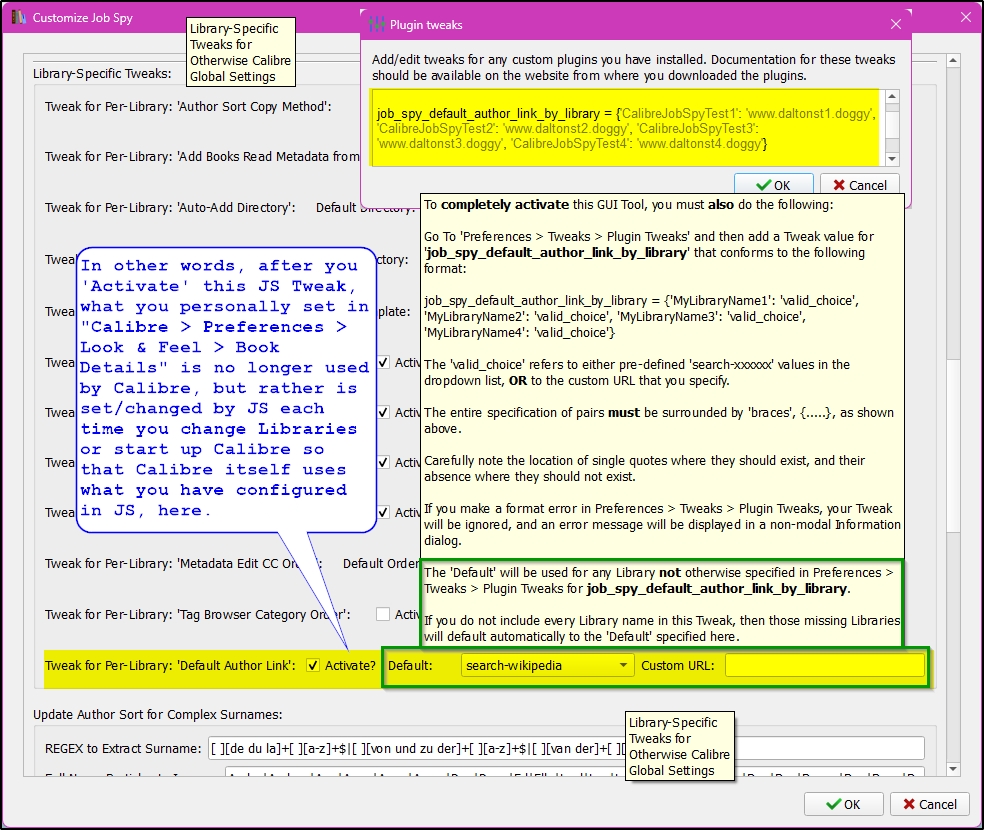Image resolution: width=984 pixels, height=830 pixels.
Task: Click the 'Default Order' text in Metadata Edit row
Action: coord(381,563)
